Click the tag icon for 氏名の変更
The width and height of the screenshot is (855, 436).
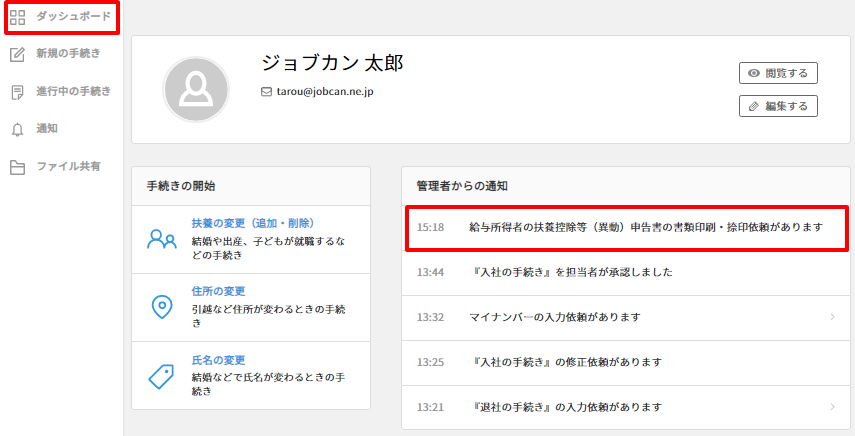click(x=161, y=375)
